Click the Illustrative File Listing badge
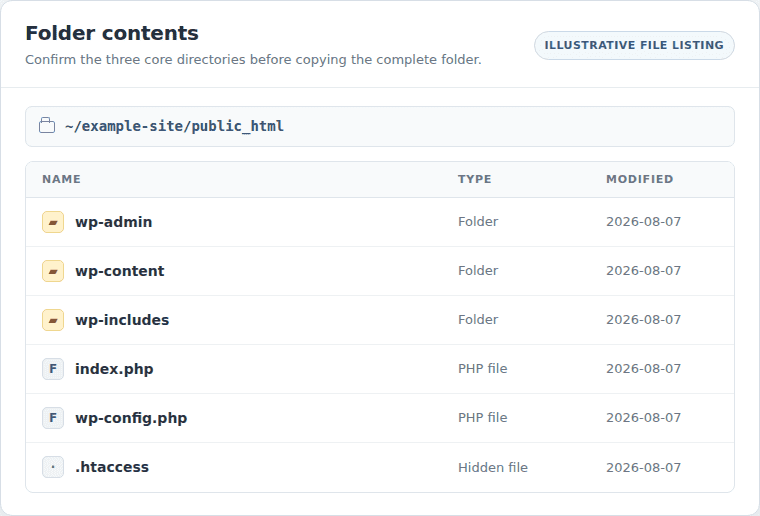The image size is (760, 516). (x=634, y=45)
